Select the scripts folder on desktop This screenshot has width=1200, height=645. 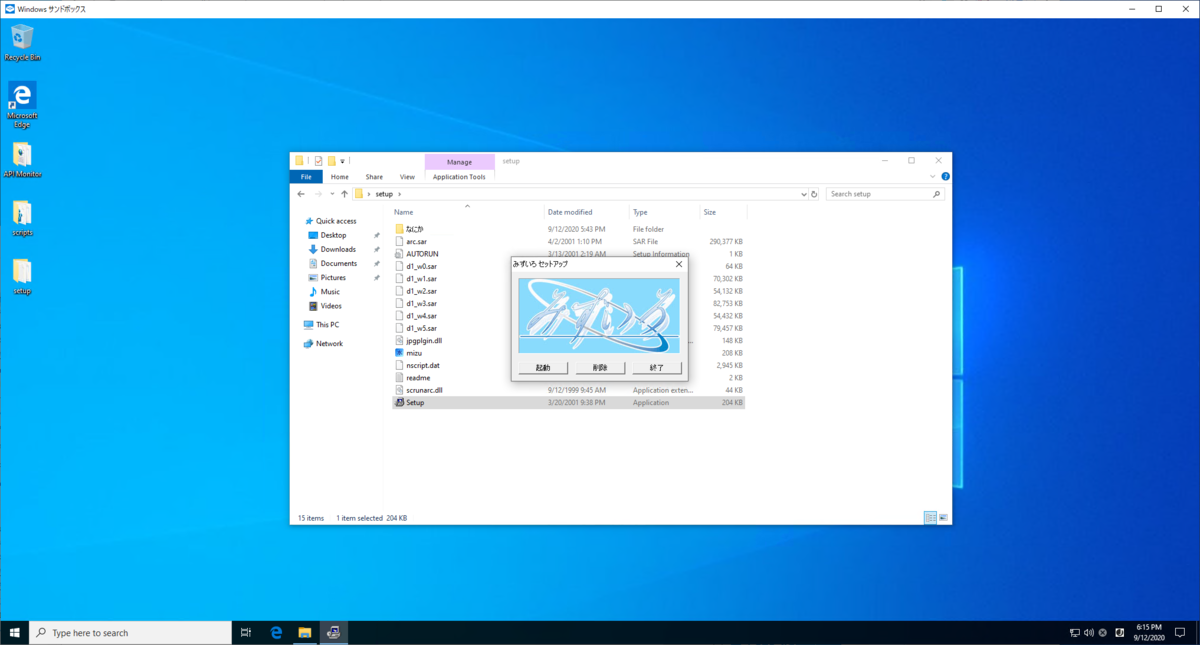pyautogui.click(x=22, y=218)
